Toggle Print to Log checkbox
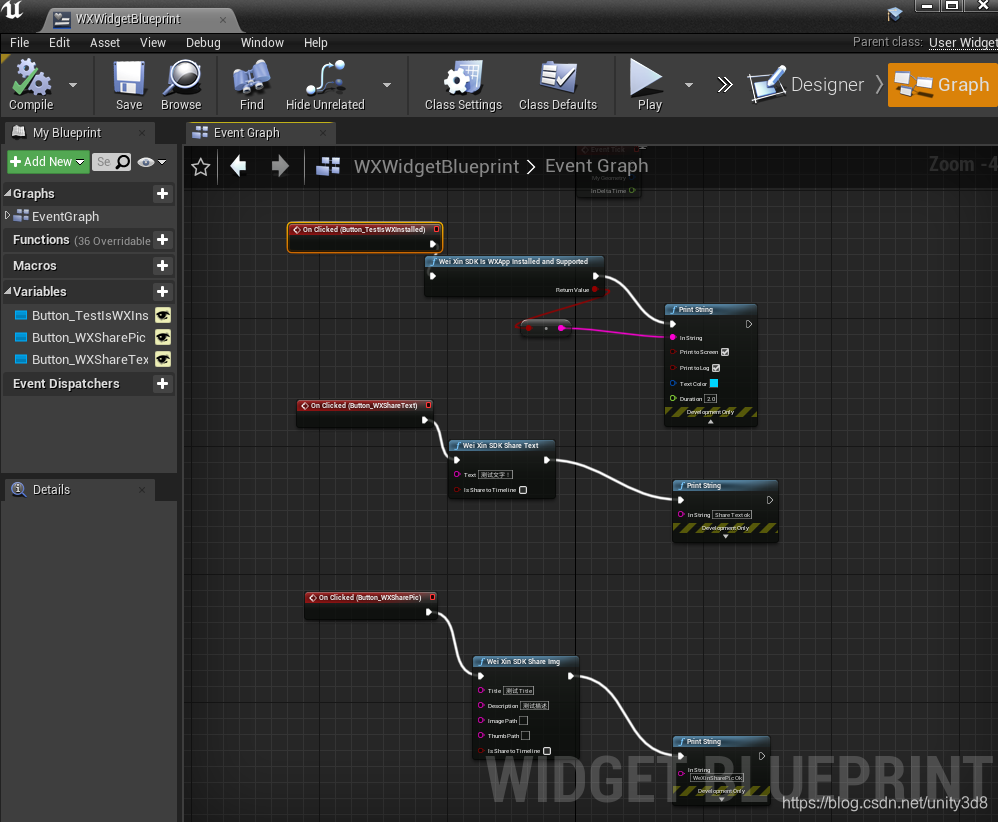The width and height of the screenshot is (998, 822). coord(716,368)
